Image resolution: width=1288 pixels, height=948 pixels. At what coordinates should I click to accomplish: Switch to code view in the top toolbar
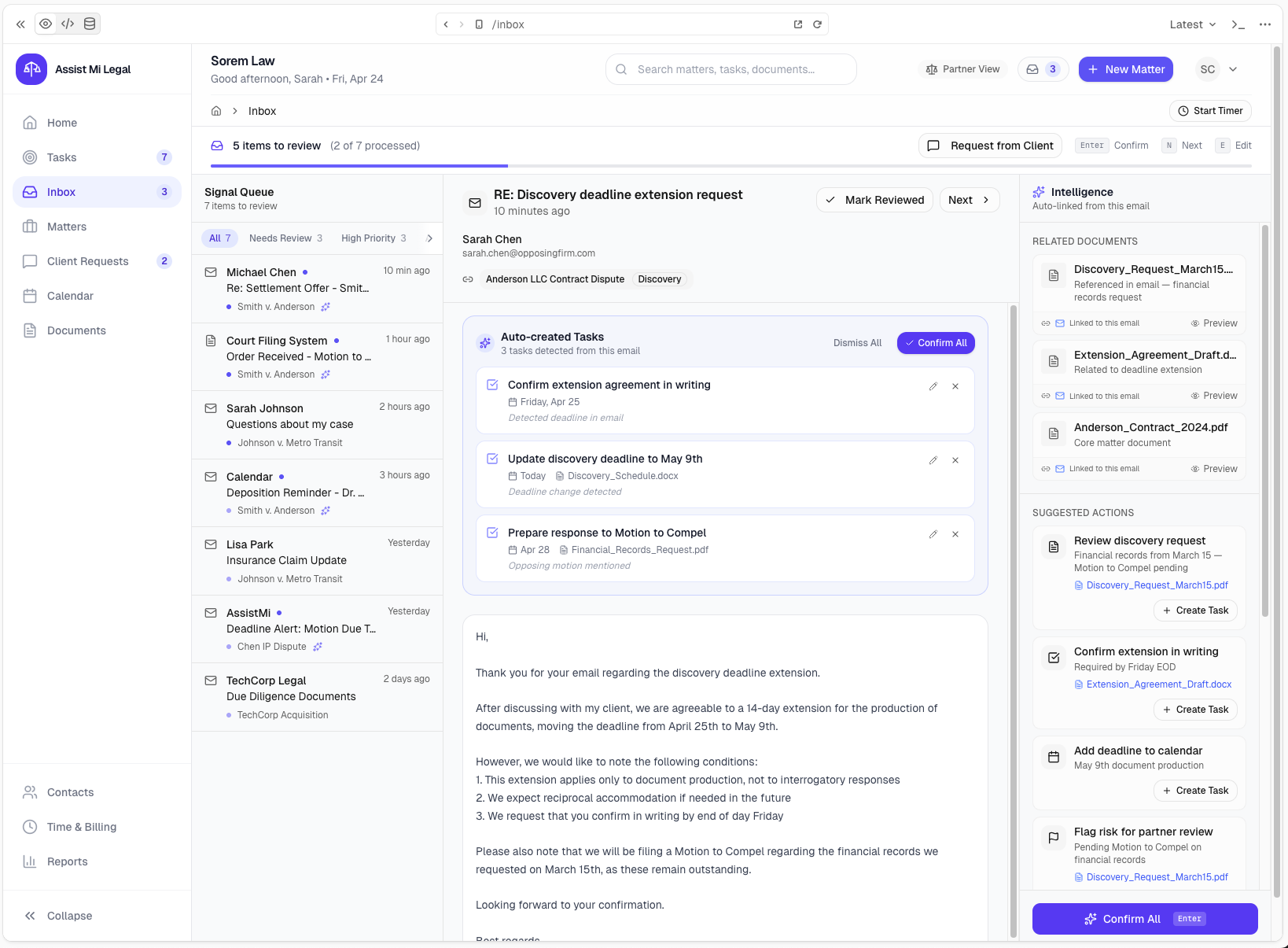(x=68, y=24)
